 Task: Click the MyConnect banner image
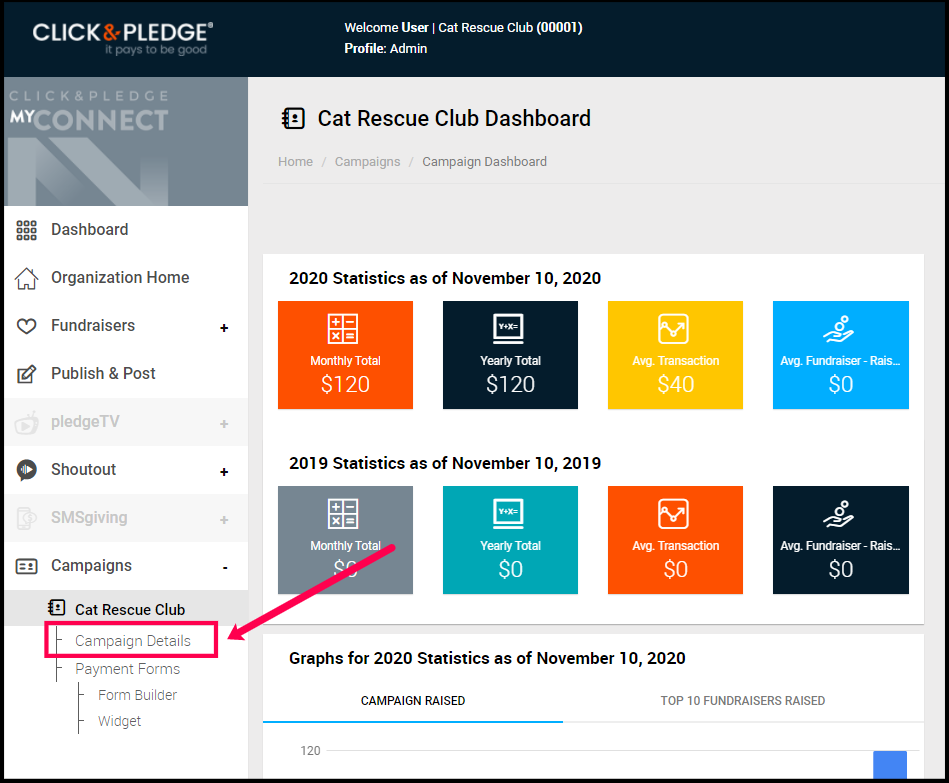click(126, 142)
